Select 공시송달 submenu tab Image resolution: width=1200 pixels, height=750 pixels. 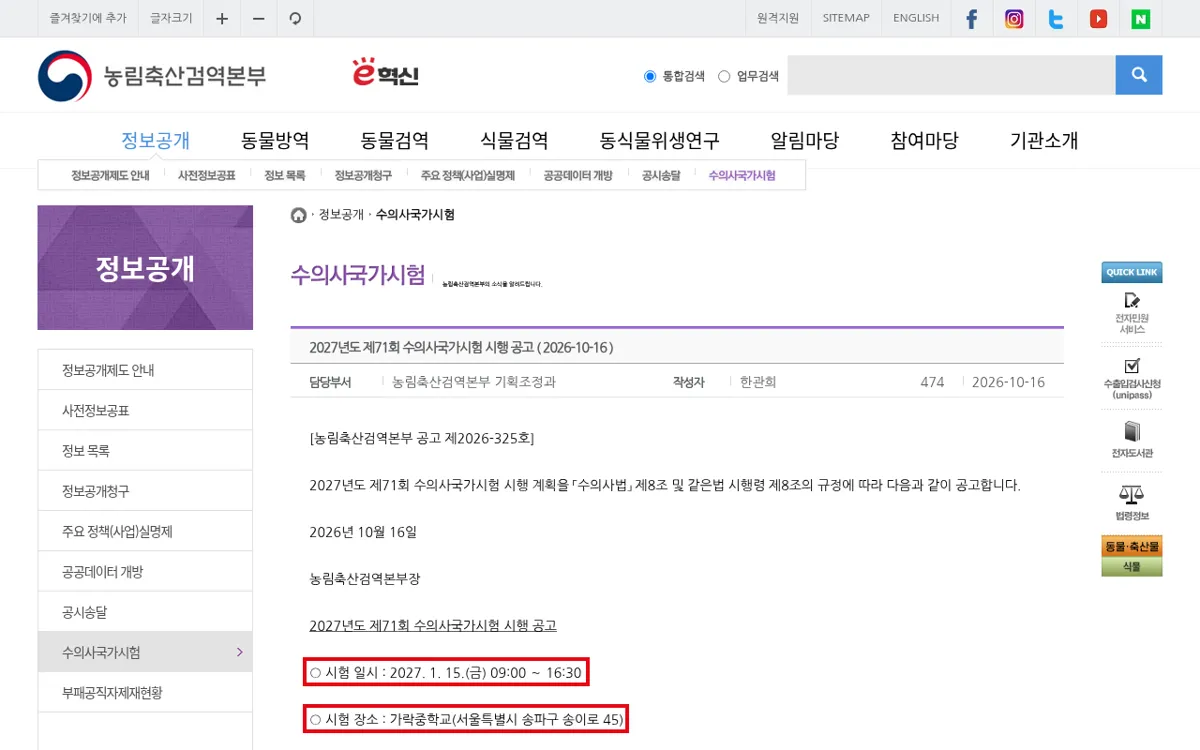(661, 175)
